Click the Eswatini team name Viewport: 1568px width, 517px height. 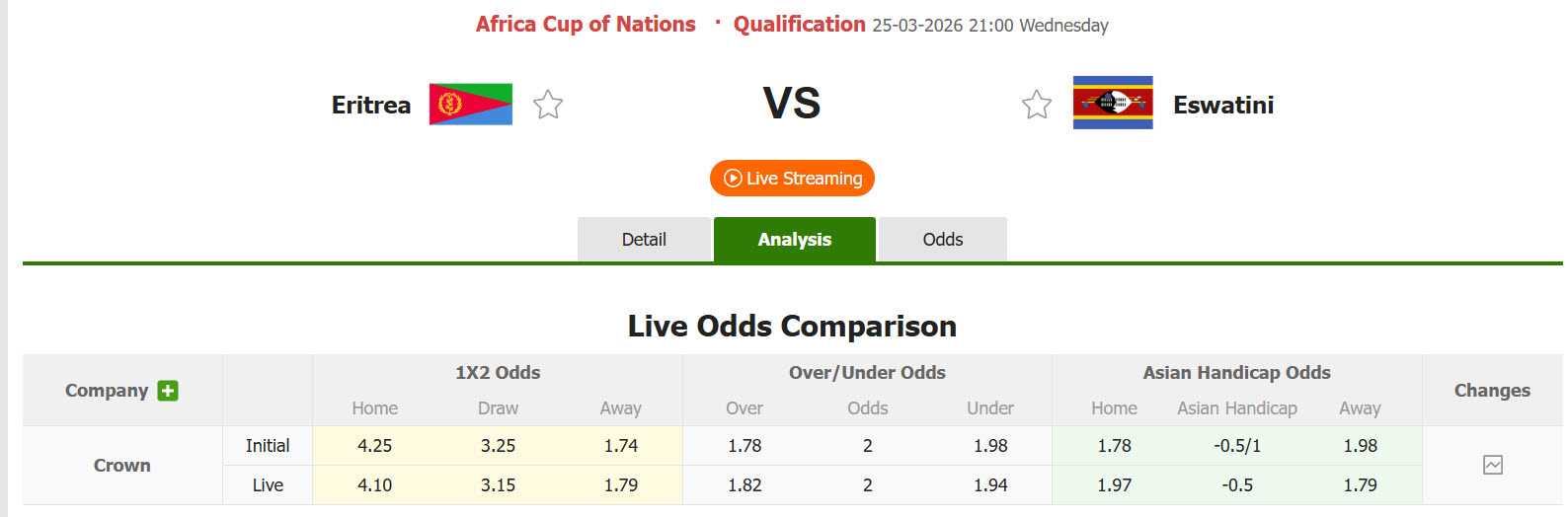point(1223,105)
